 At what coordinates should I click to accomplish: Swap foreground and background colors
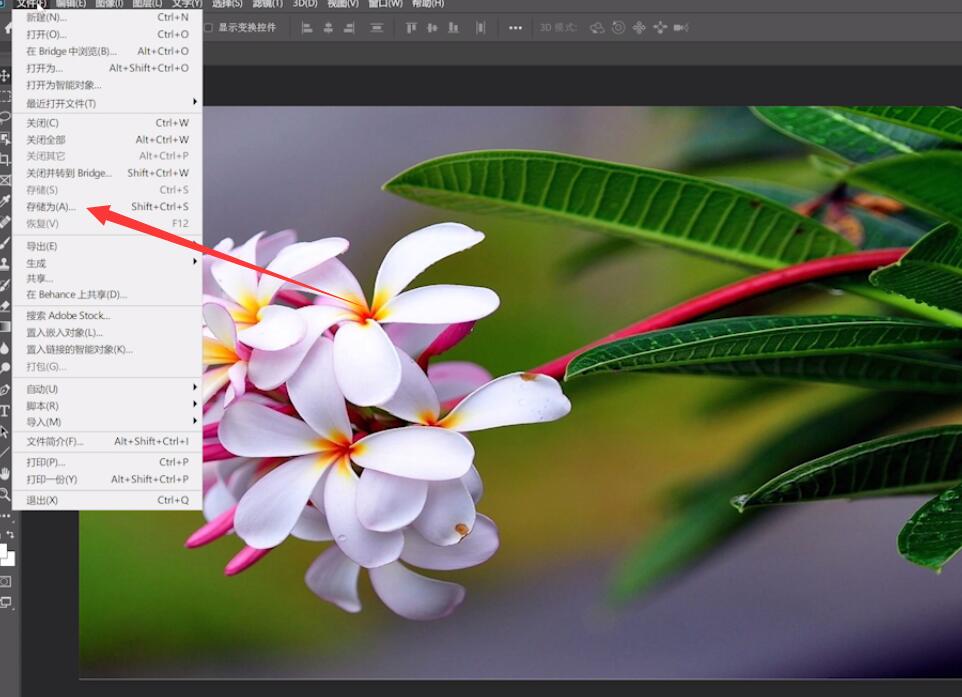point(10,534)
